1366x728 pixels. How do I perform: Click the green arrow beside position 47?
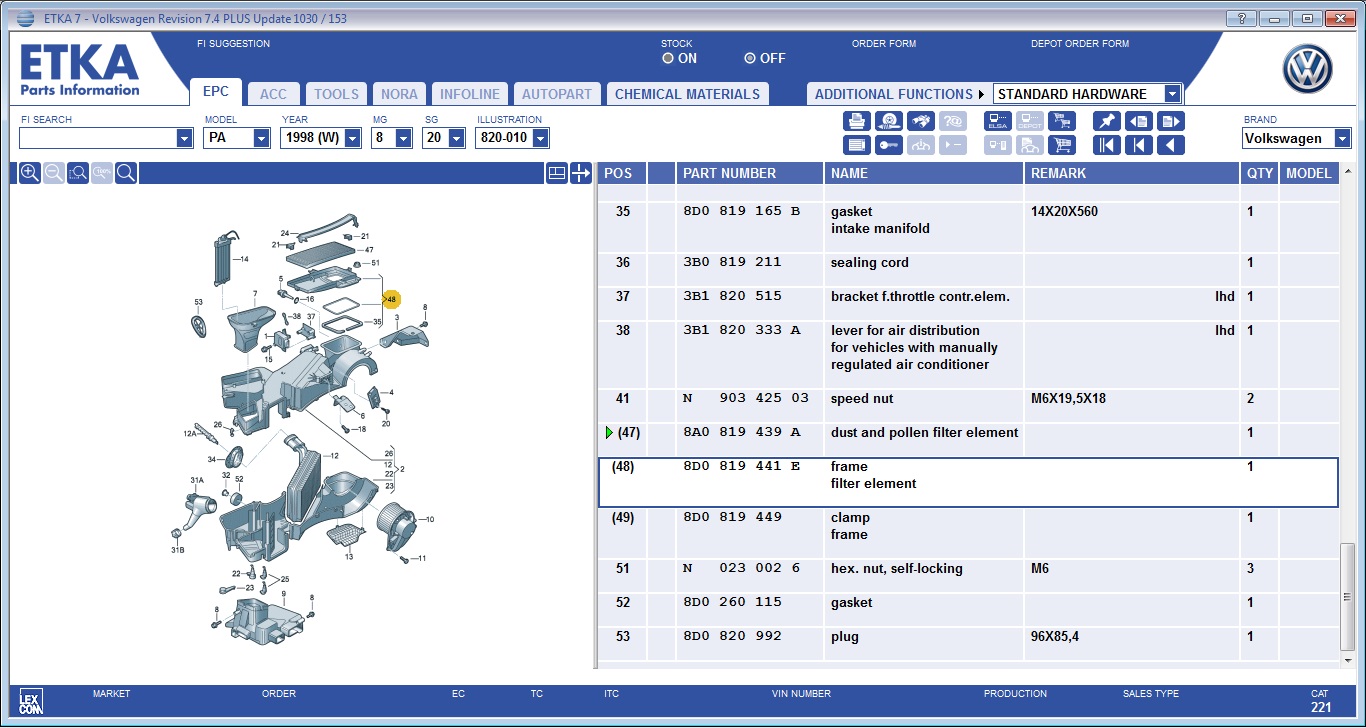click(608, 433)
